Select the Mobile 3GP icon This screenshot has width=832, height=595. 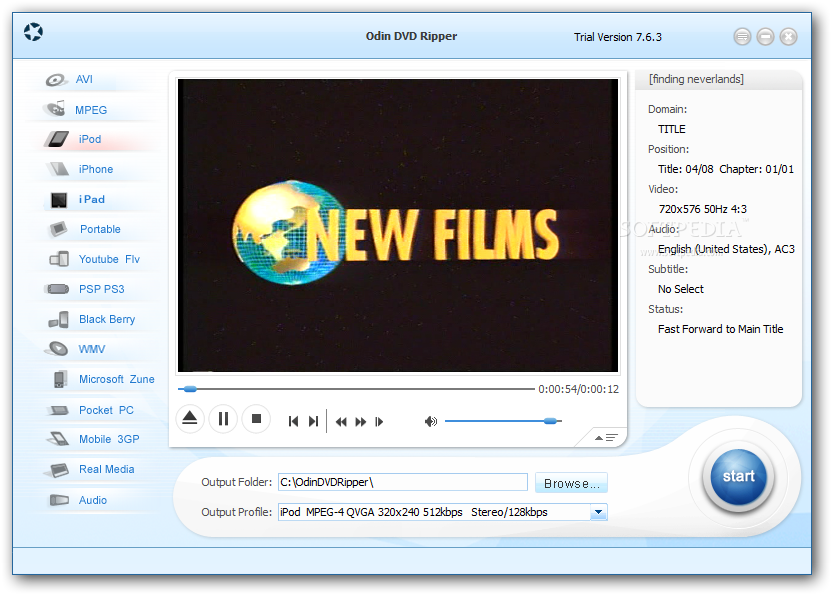[58, 439]
